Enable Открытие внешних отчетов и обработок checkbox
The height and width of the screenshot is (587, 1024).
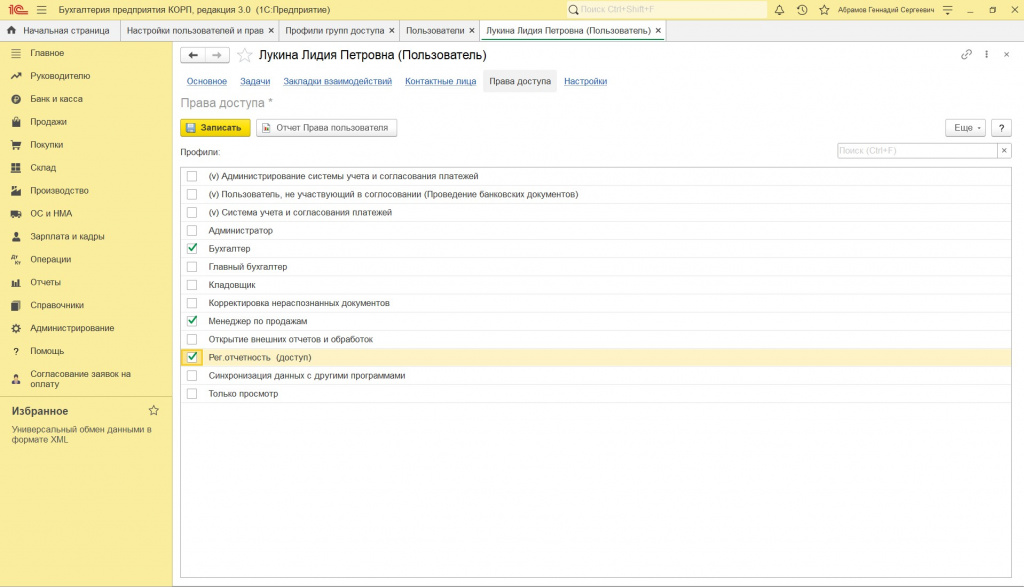(x=191, y=339)
